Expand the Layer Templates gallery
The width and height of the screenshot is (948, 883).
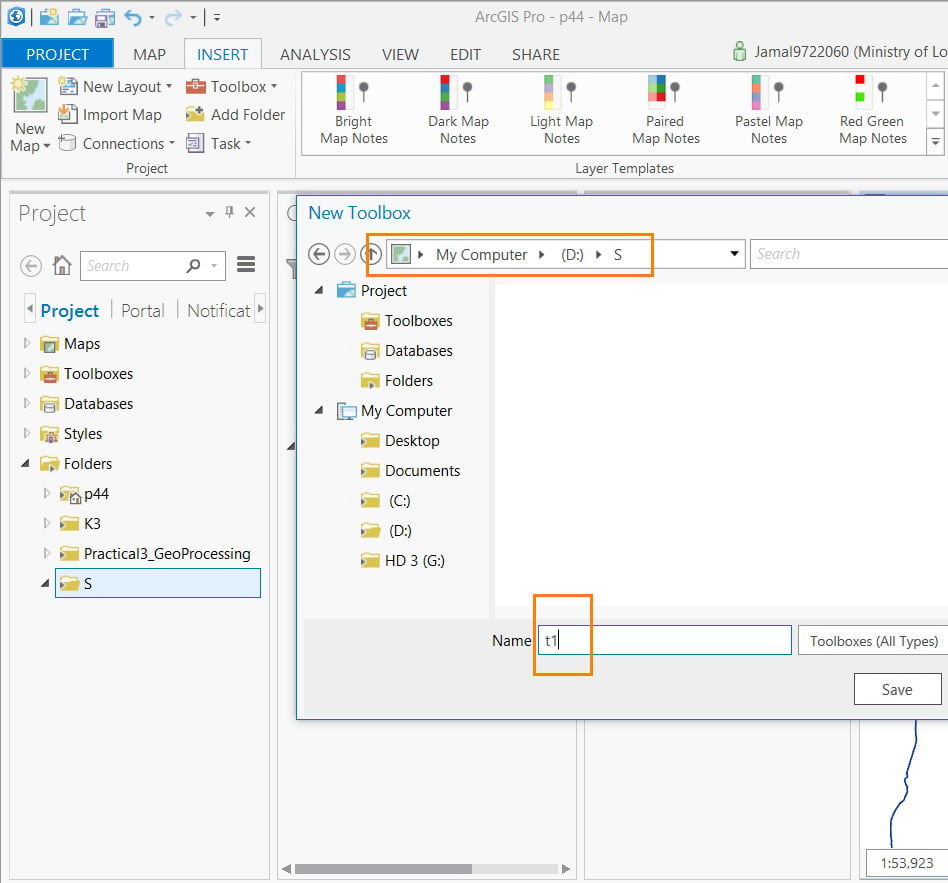(x=935, y=142)
